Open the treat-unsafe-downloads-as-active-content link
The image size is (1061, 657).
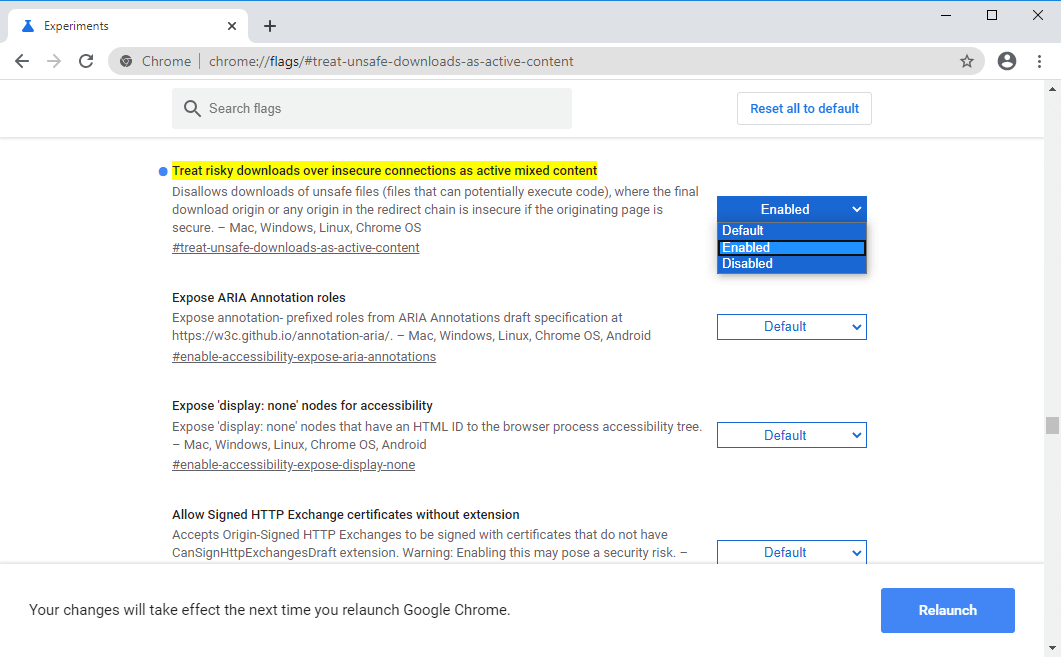pos(296,247)
